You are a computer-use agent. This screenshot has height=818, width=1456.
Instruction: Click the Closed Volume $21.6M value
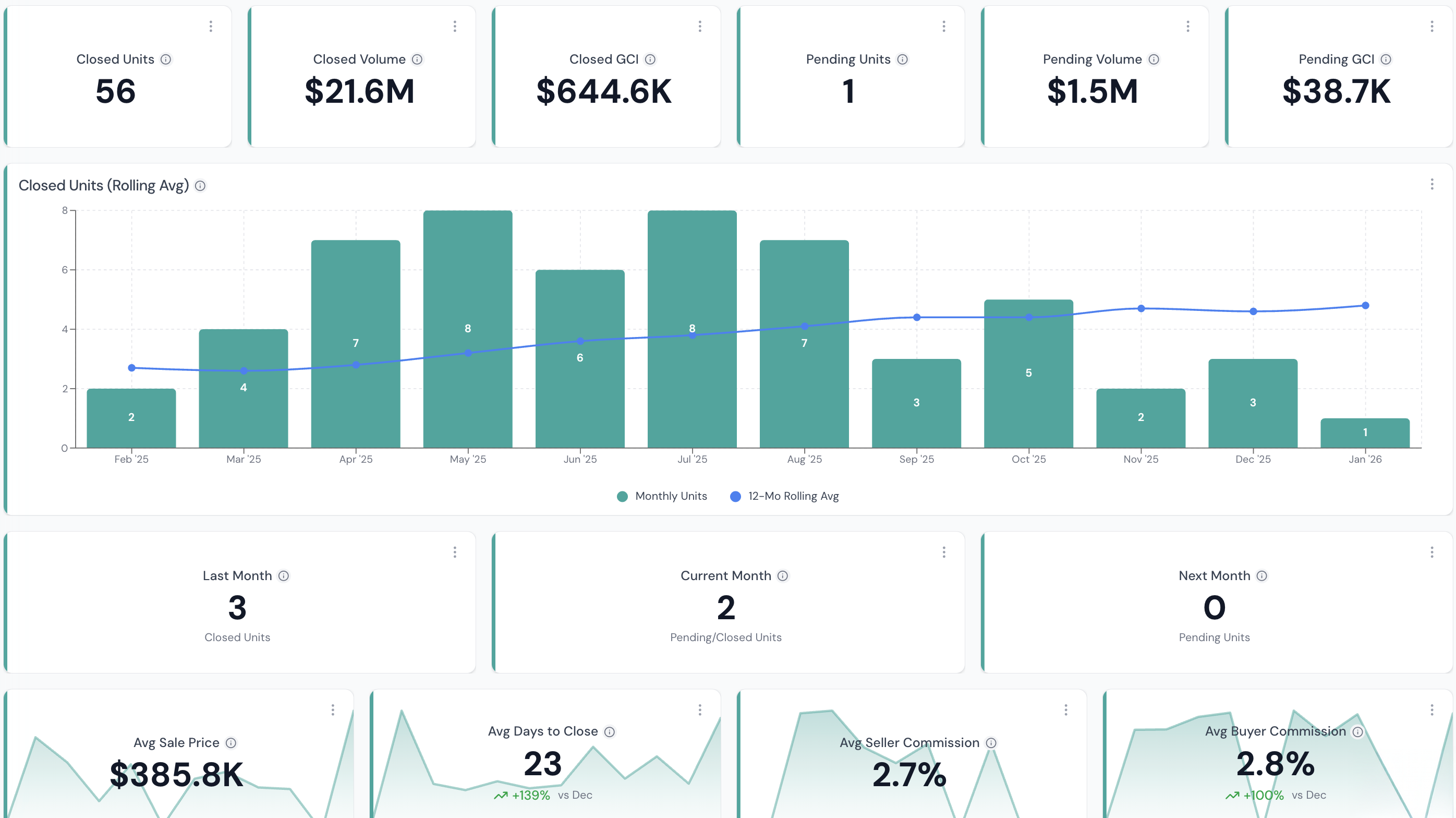pos(359,91)
